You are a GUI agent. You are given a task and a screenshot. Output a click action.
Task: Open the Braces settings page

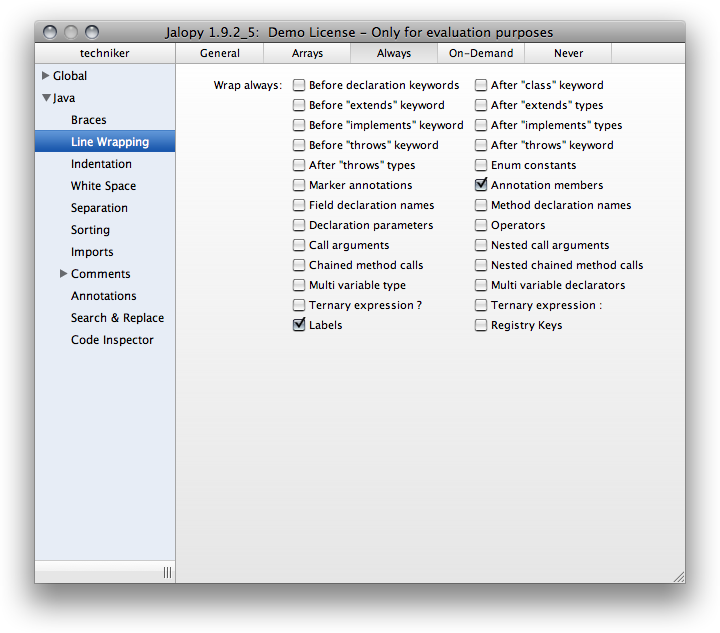coord(89,120)
